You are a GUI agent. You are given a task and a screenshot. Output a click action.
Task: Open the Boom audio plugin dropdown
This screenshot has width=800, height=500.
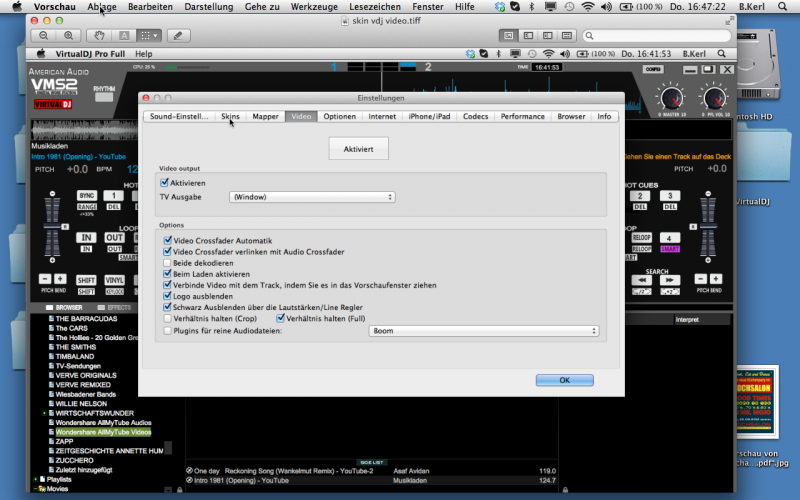(484, 330)
